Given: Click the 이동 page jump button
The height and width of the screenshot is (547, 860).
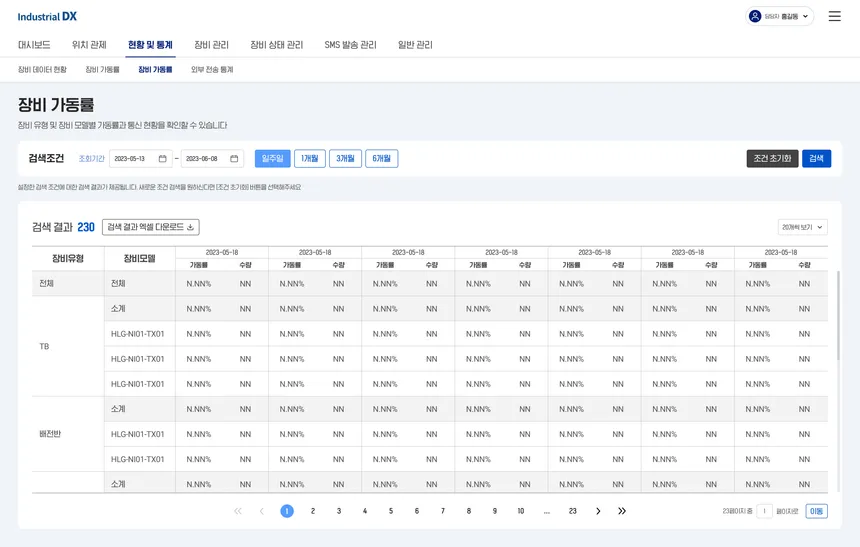Looking at the screenshot, I should [816, 511].
